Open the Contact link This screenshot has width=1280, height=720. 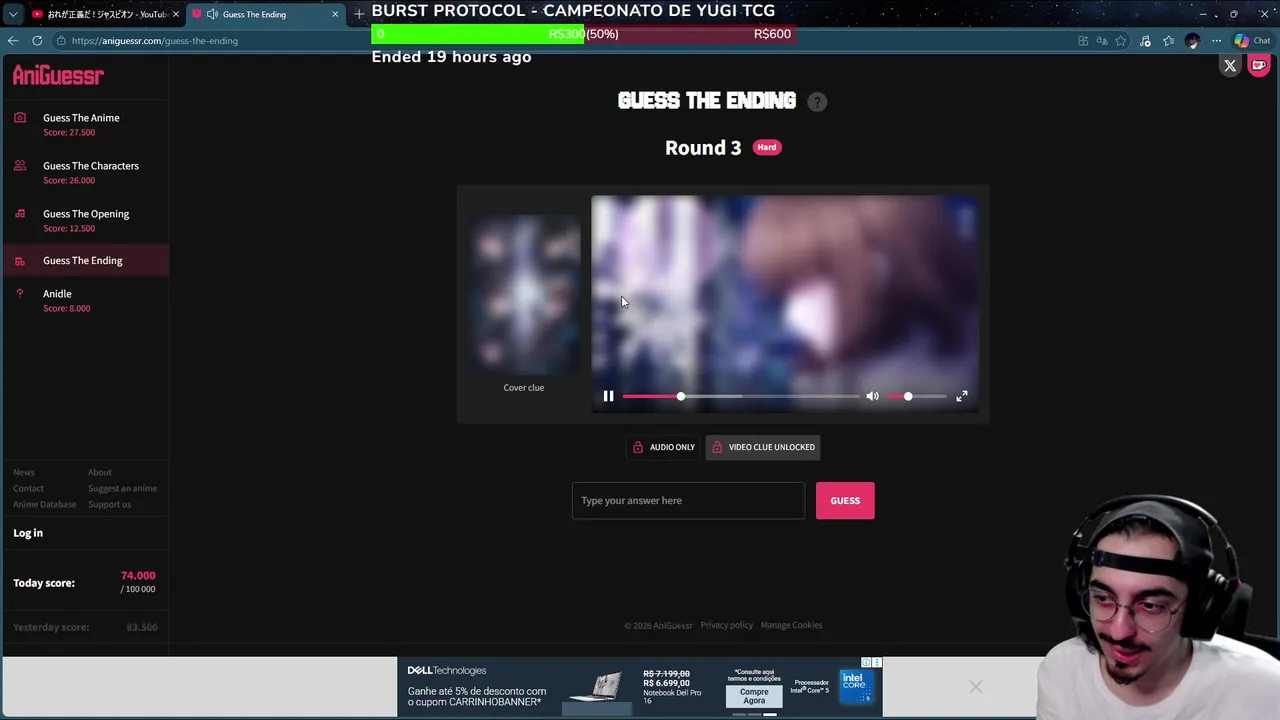28,489
